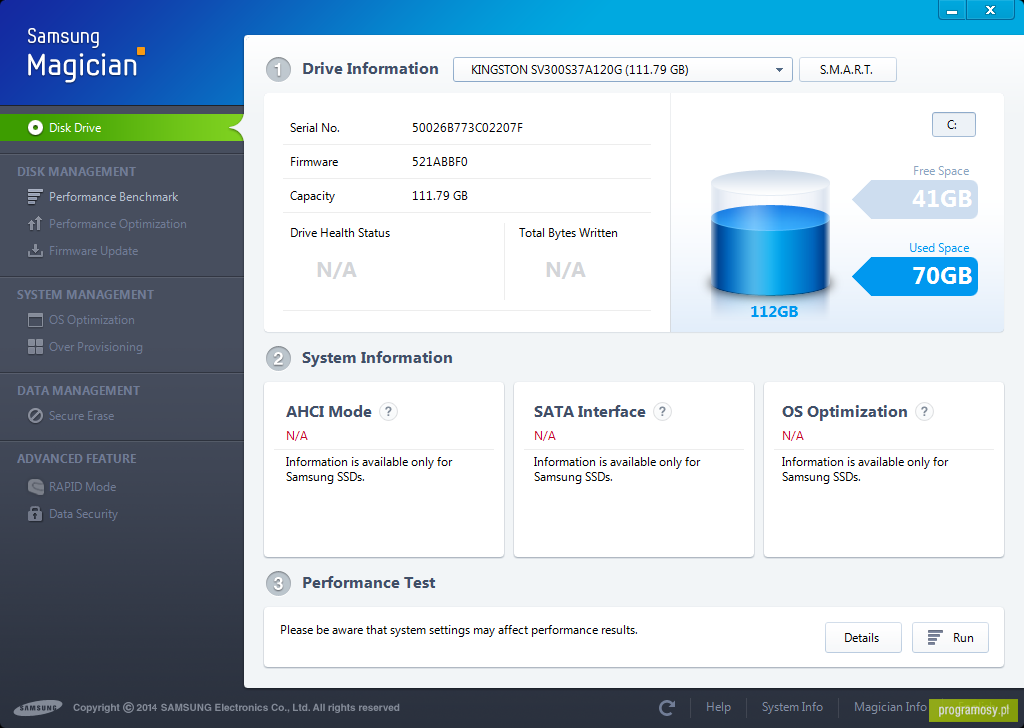Open the S.M.A.R.T. details button
Screen dimensions: 1024x728
[847, 70]
